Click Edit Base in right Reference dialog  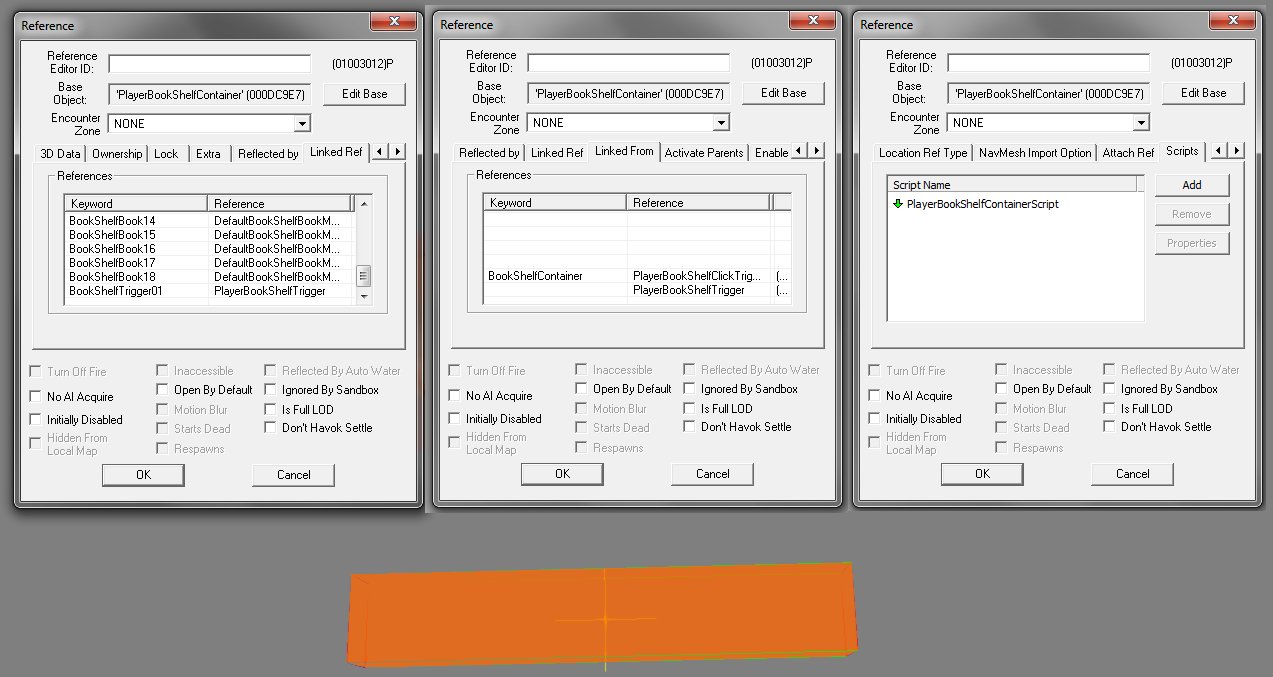1203,93
